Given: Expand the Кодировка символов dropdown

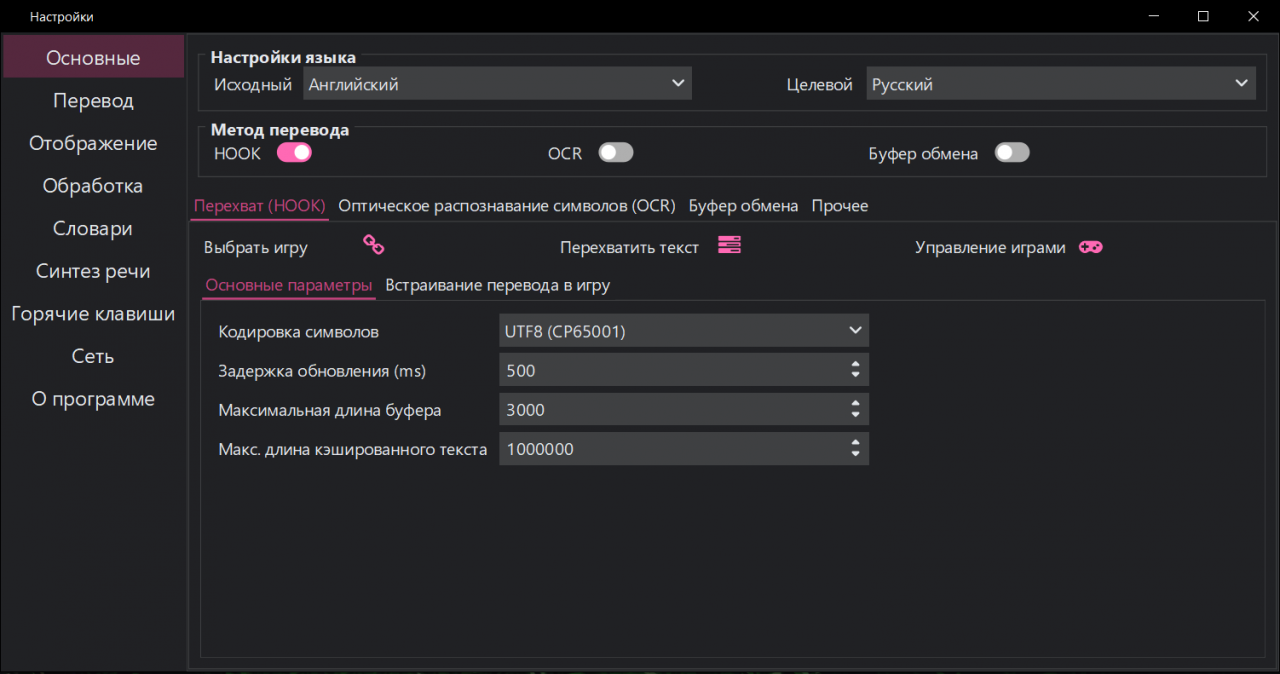Looking at the screenshot, I should tap(683, 330).
